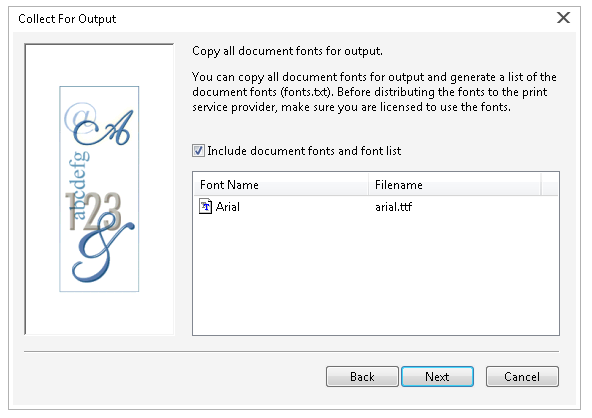Click the ampersand glyph in the preview

[103, 252]
